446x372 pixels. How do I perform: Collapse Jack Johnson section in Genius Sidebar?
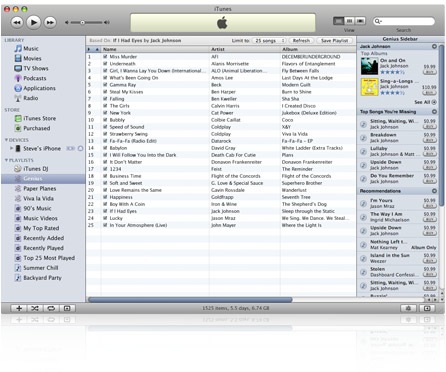pos(434,46)
